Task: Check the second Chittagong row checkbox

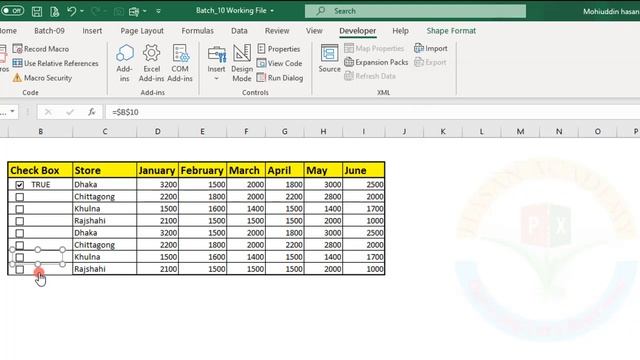Action: 20,245
